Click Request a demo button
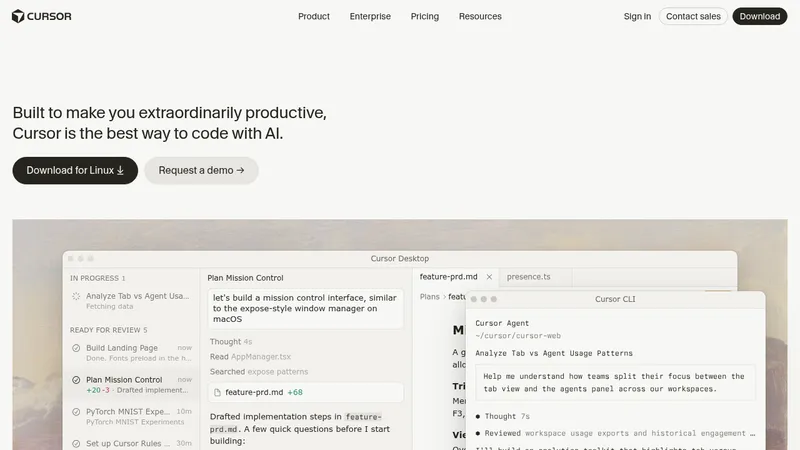The image size is (800, 450). click(x=202, y=170)
